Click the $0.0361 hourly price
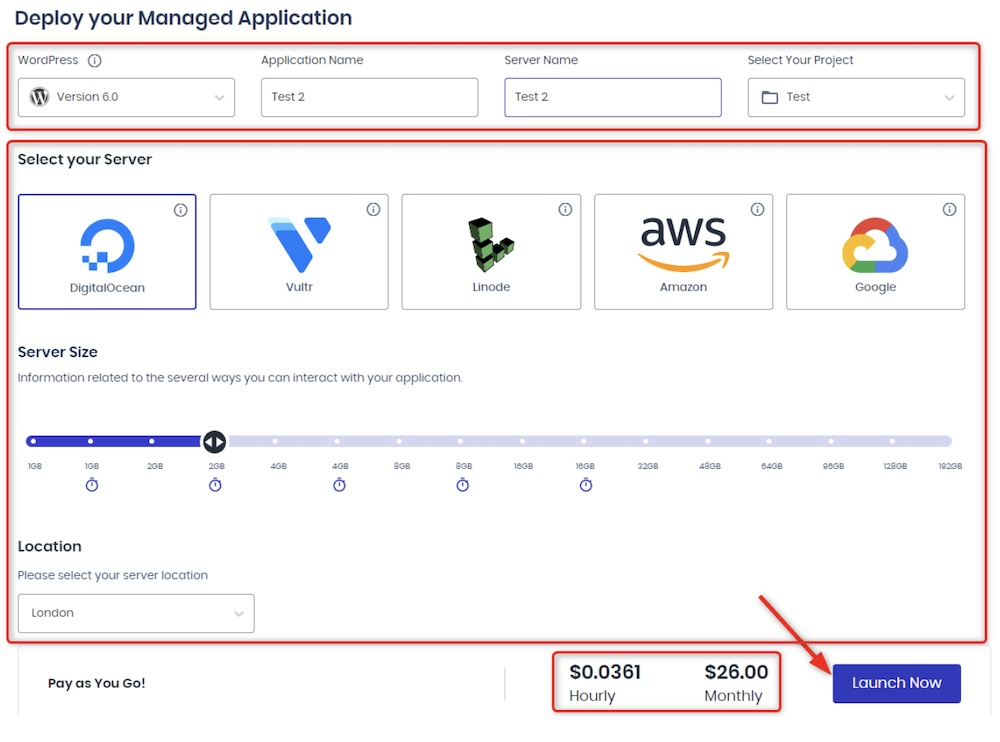The height and width of the screenshot is (742, 1000). [605, 672]
